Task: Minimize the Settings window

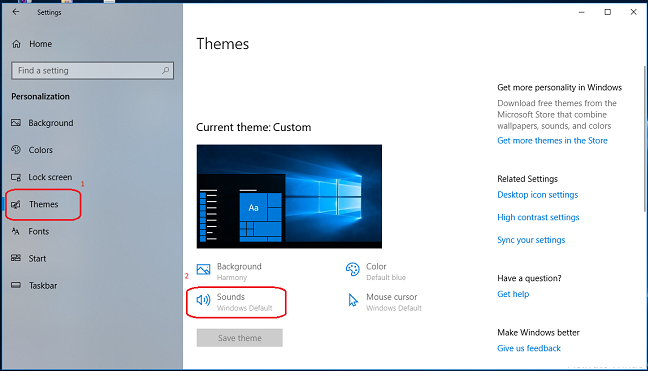Action: coord(581,12)
